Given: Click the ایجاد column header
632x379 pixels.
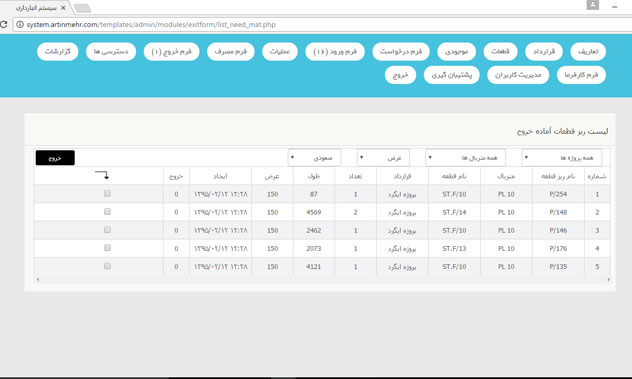Looking at the screenshot, I should tap(220, 176).
